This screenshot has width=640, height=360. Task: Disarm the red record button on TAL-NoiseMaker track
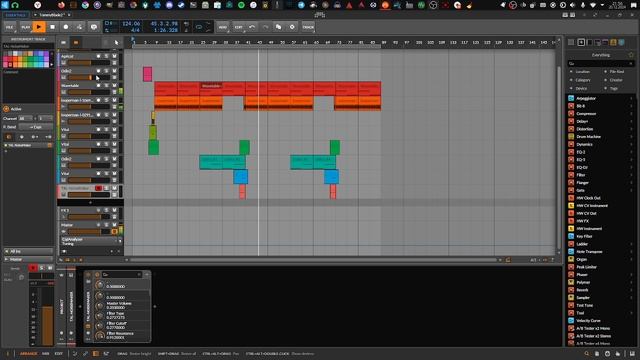click(98, 188)
